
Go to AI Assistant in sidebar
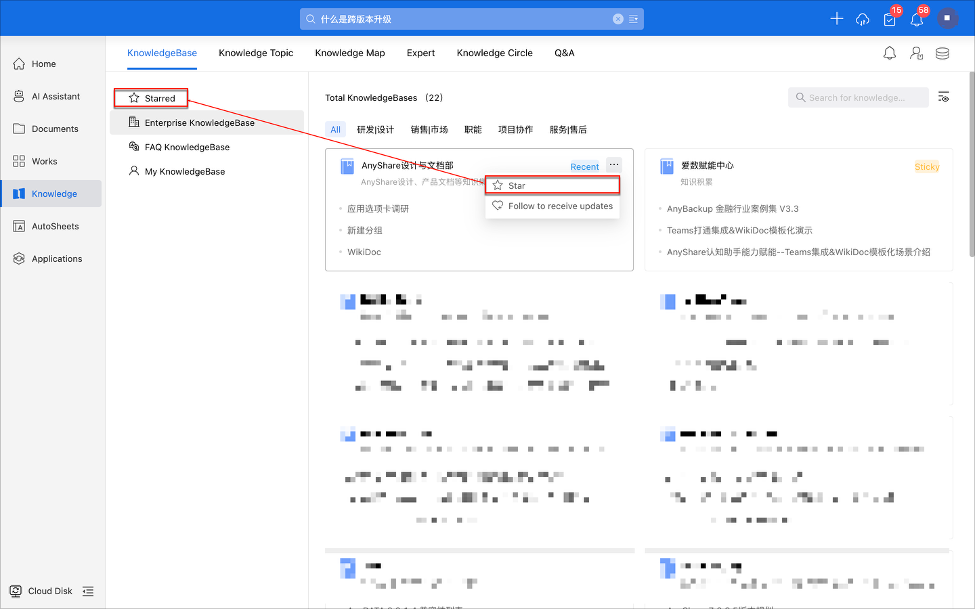click(x=55, y=96)
